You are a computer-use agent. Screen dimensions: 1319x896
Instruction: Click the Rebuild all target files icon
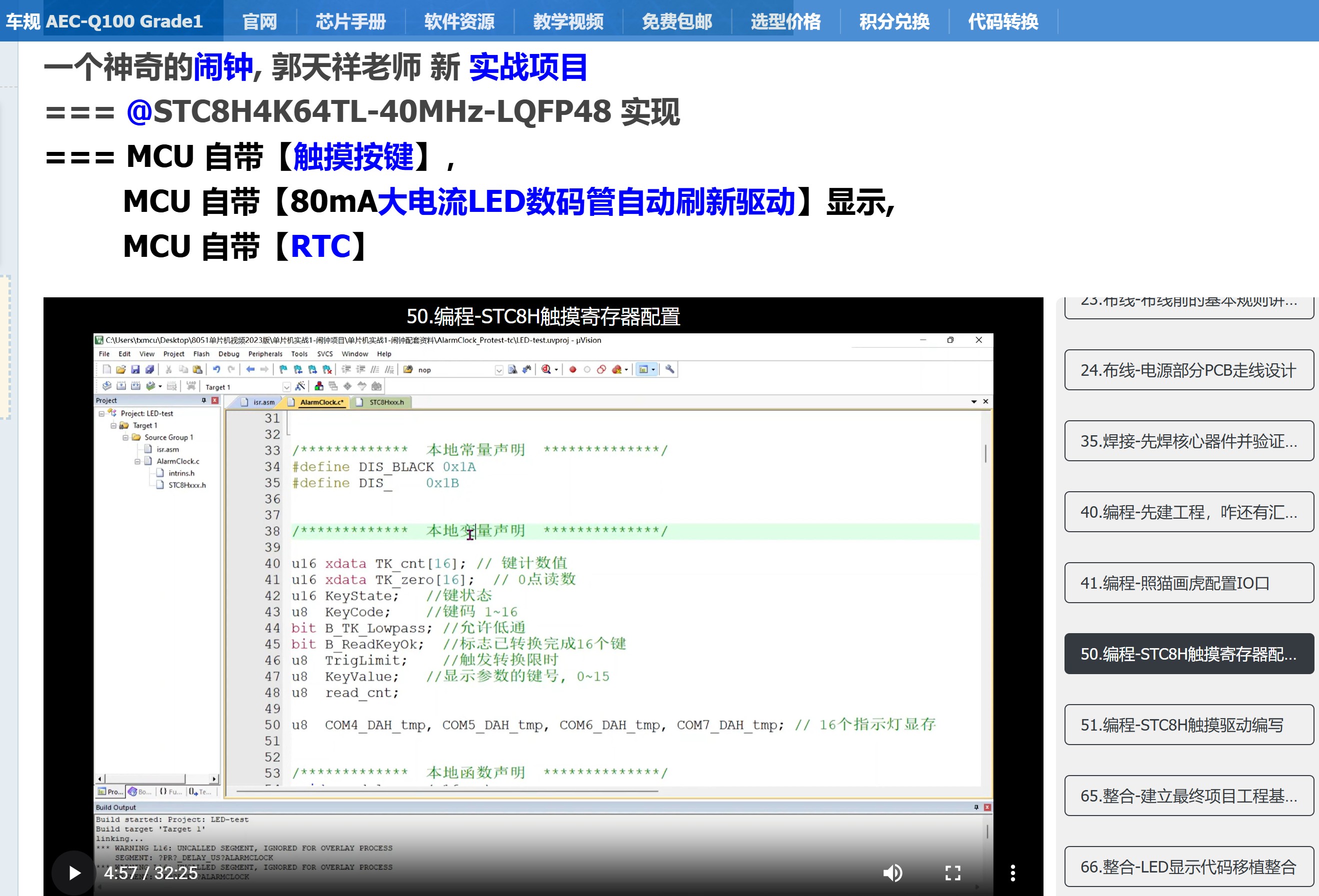pos(135,386)
